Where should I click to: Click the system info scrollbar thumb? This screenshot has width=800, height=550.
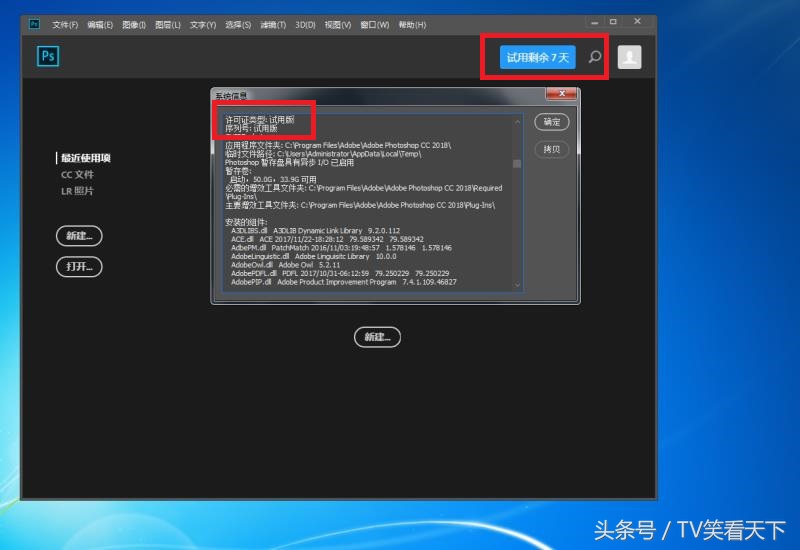pos(517,163)
